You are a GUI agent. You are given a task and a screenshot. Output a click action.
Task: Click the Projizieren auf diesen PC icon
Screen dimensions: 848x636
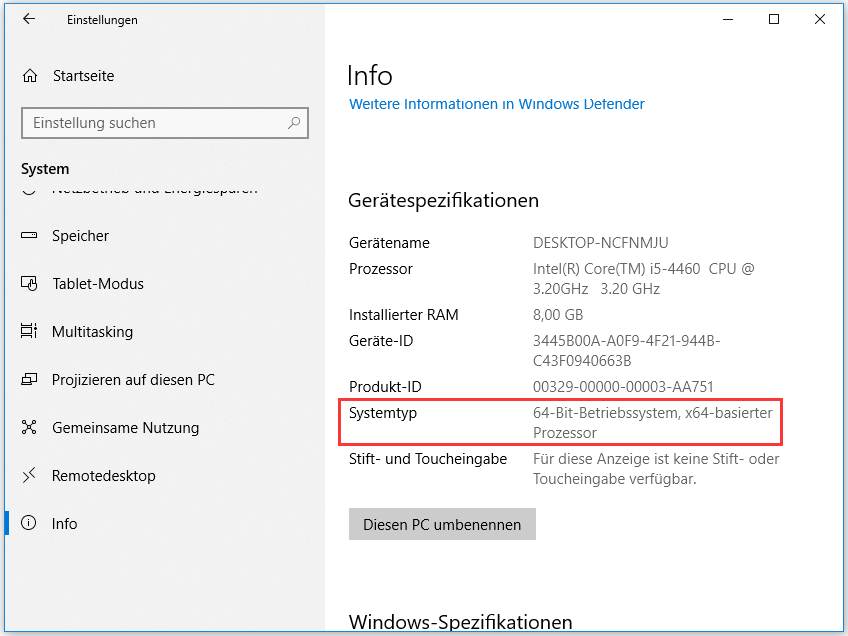30,379
